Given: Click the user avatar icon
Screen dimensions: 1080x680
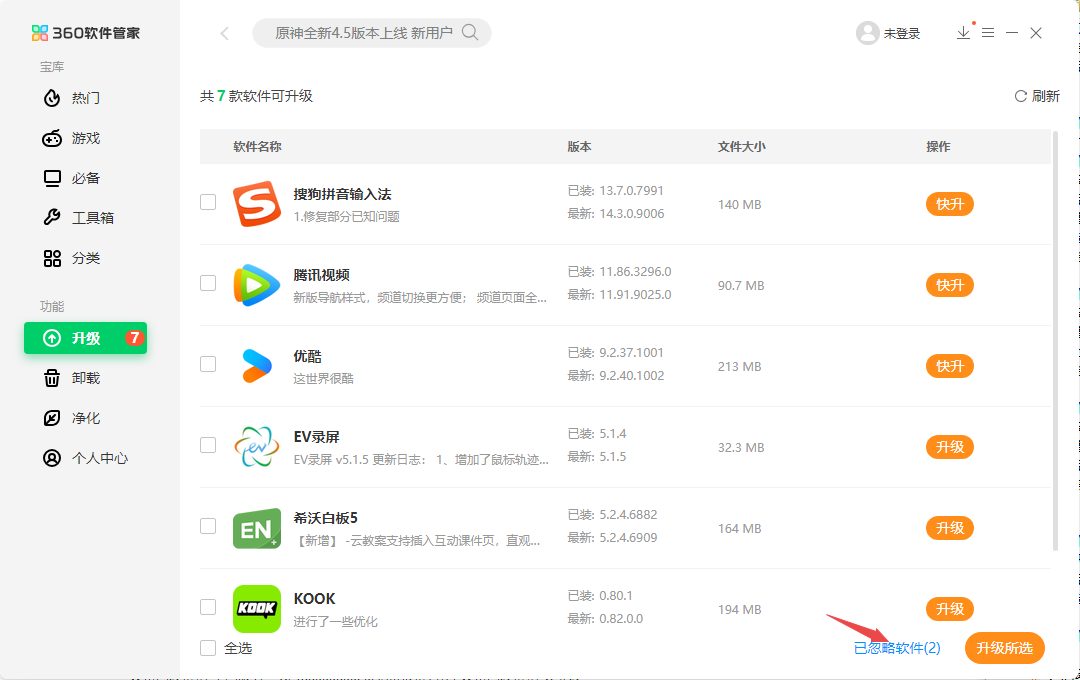Looking at the screenshot, I should (x=868, y=33).
